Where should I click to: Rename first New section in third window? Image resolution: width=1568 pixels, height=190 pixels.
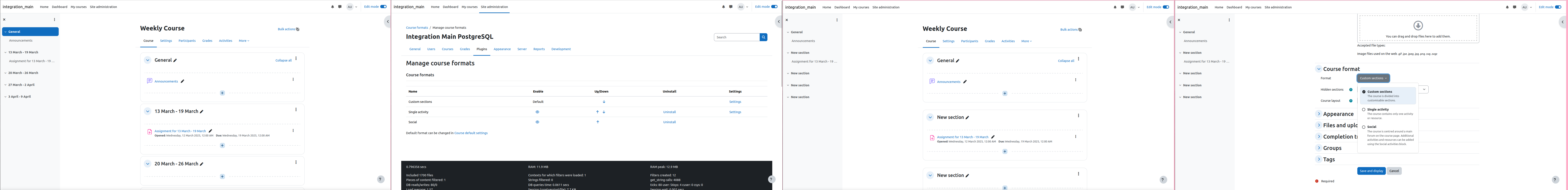967,117
